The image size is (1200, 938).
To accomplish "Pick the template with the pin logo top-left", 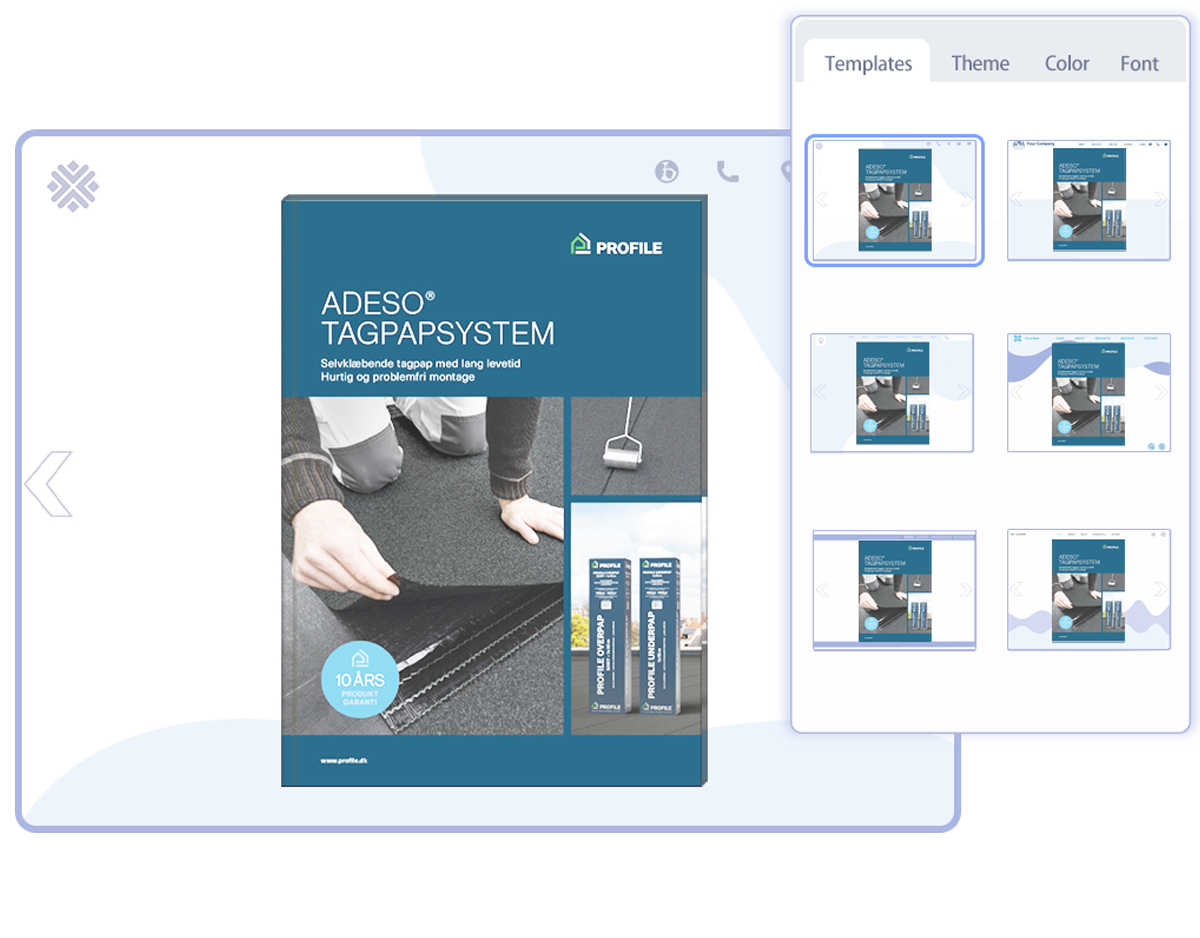I will [892, 392].
